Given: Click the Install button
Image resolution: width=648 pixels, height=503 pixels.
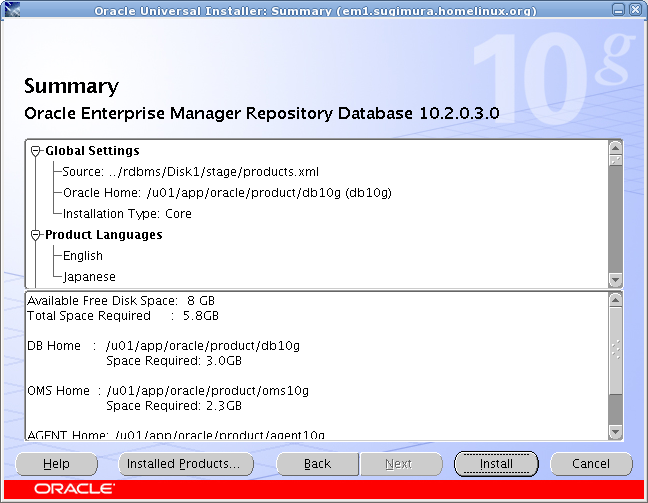Looking at the screenshot, I should tap(496, 464).
